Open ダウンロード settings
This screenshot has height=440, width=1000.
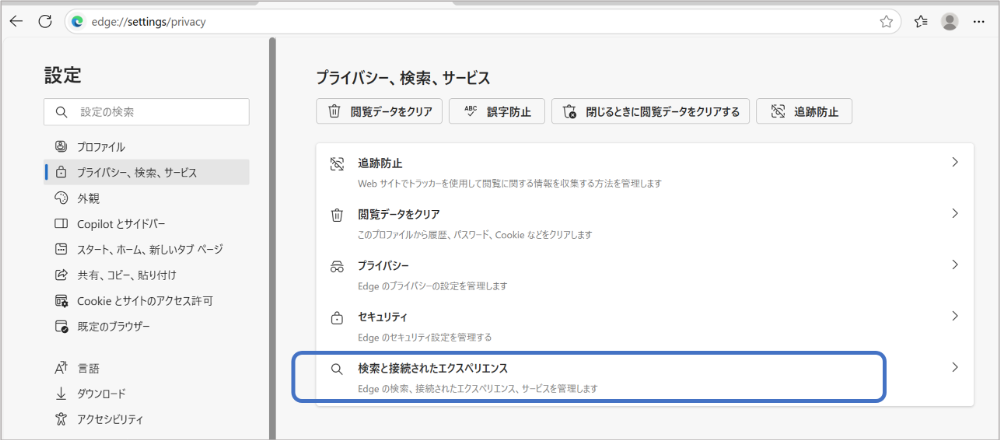147,393
